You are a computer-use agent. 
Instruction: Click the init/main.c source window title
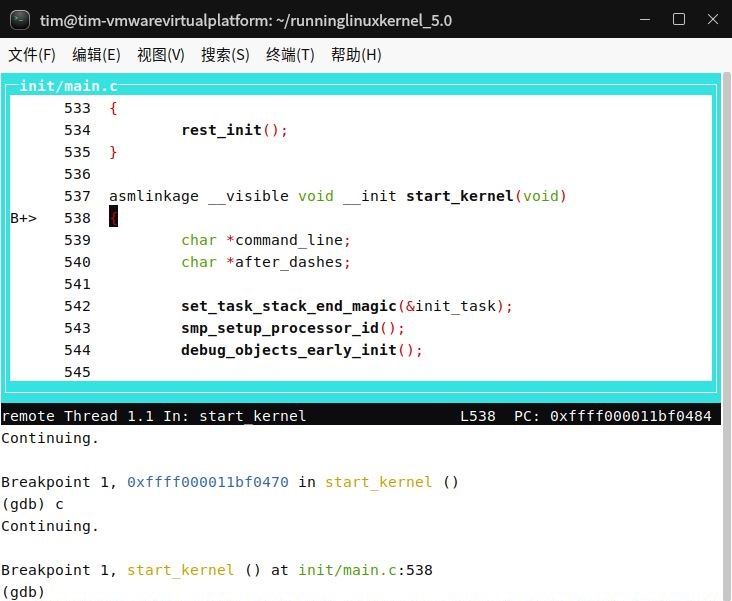pyautogui.click(x=69, y=86)
